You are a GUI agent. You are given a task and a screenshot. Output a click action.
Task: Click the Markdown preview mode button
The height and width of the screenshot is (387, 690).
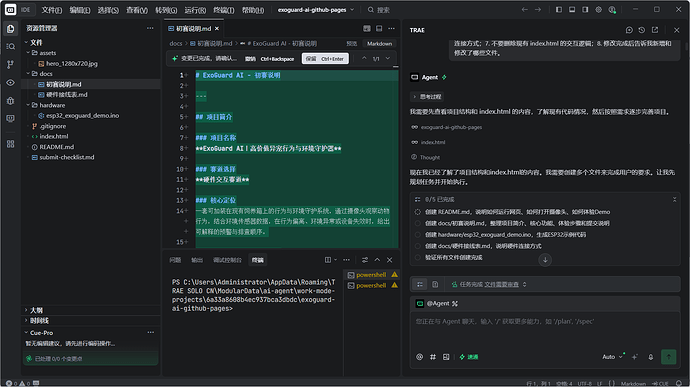(379, 44)
